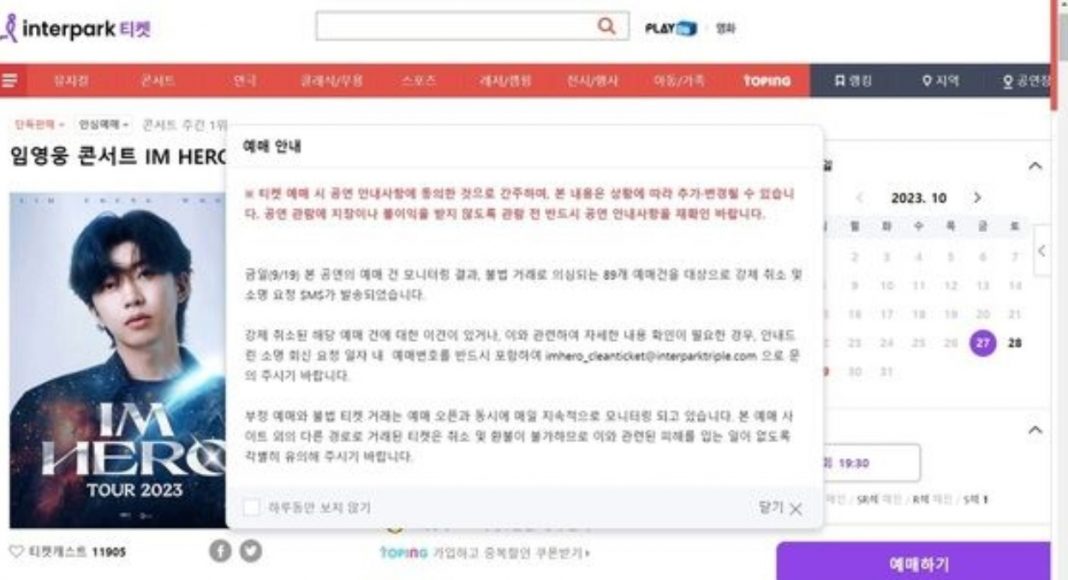Share the concert via Facebook icon

click(x=219, y=550)
